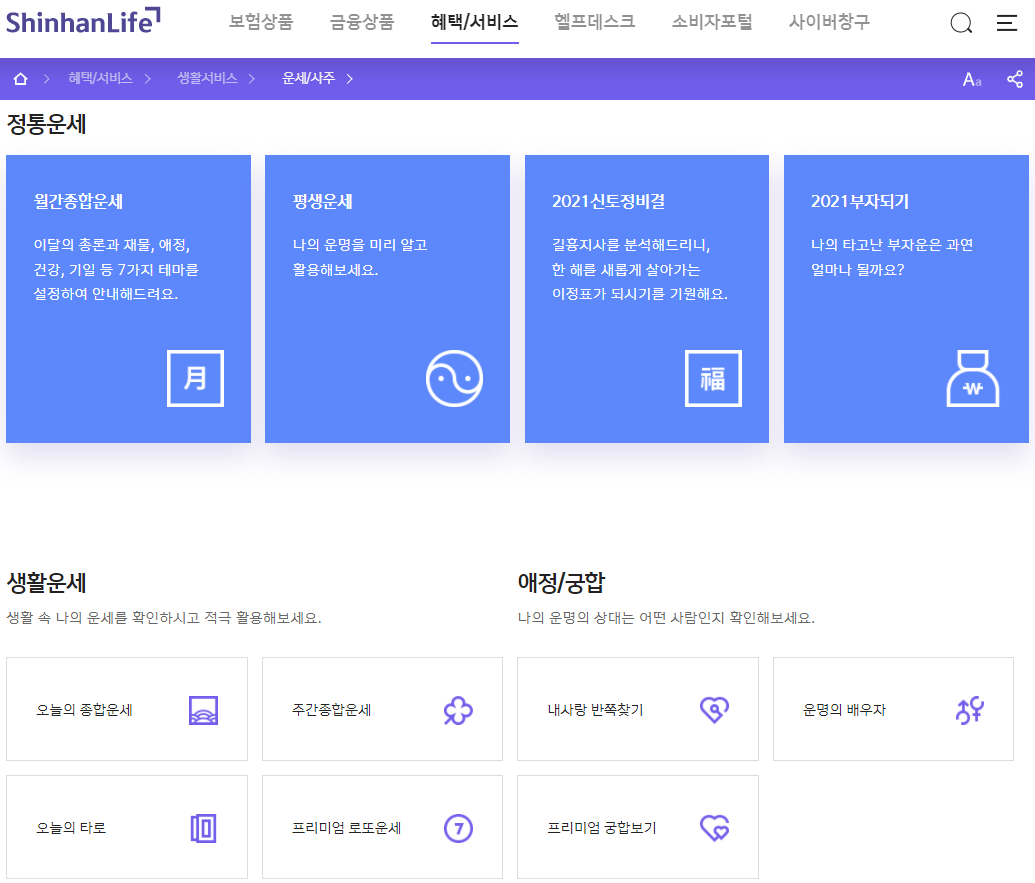
Task: Click the yin-yang icon on the 평생운세 card
Action: pos(455,378)
